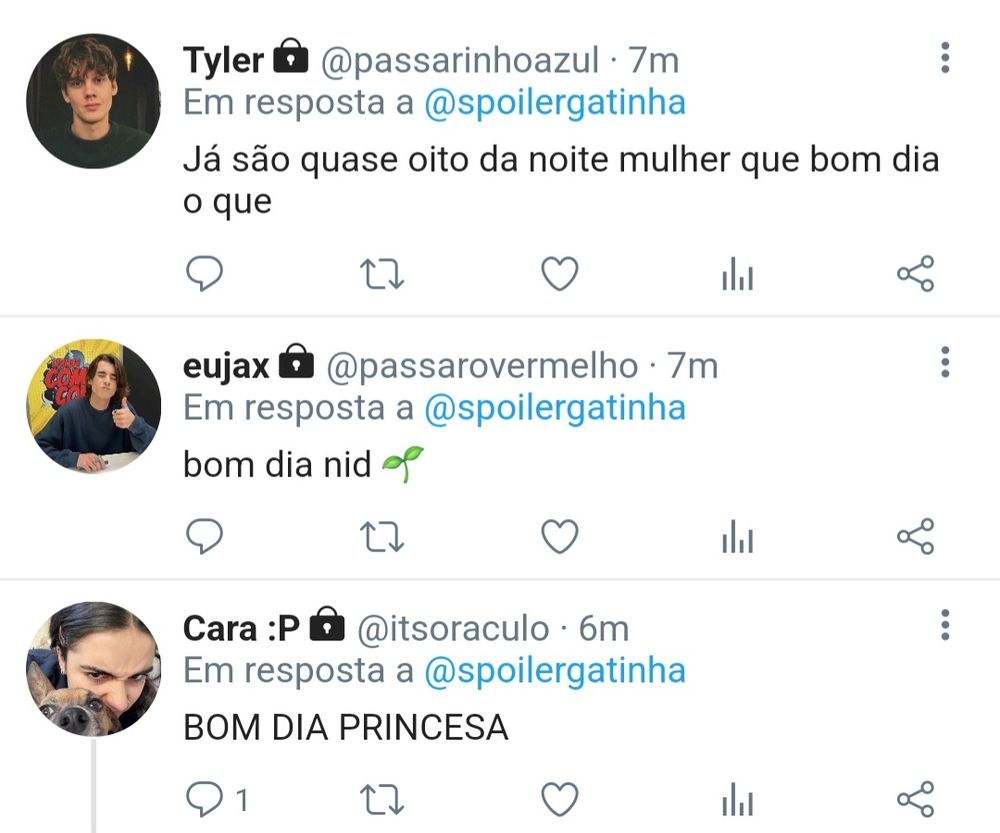Open more options menu on eujax's tweet
Screen dimensions: 1000x833
[945, 362]
